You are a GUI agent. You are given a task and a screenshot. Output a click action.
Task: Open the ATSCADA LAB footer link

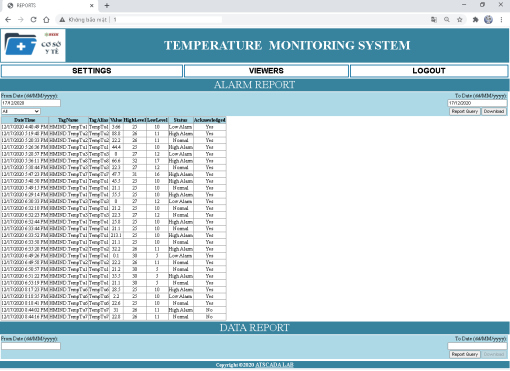tap(274, 365)
